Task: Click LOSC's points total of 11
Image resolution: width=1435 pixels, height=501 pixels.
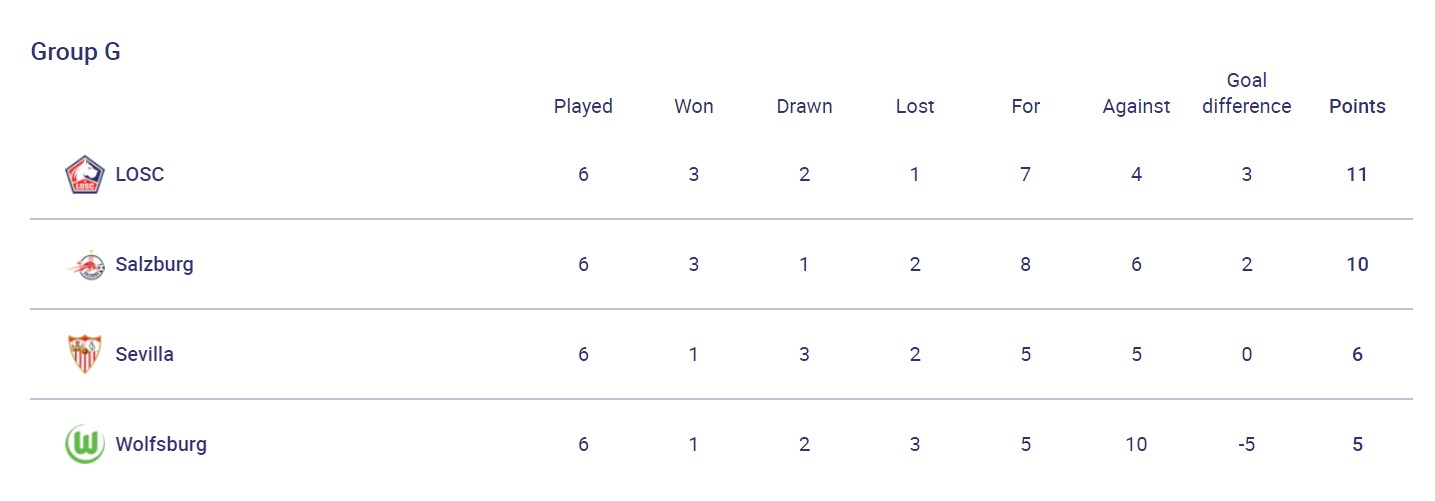Action: [1357, 175]
